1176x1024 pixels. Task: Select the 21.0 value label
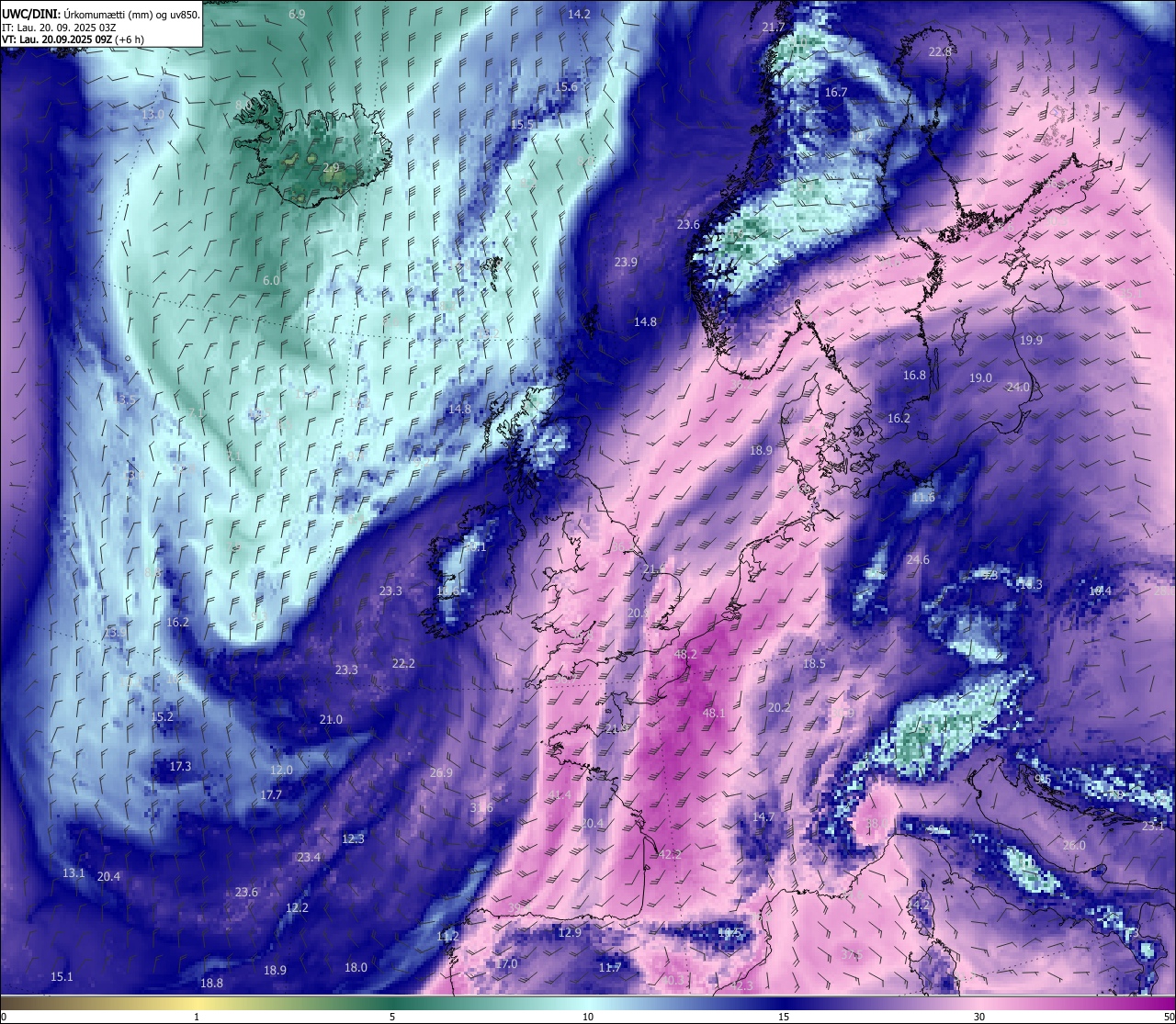pos(331,719)
